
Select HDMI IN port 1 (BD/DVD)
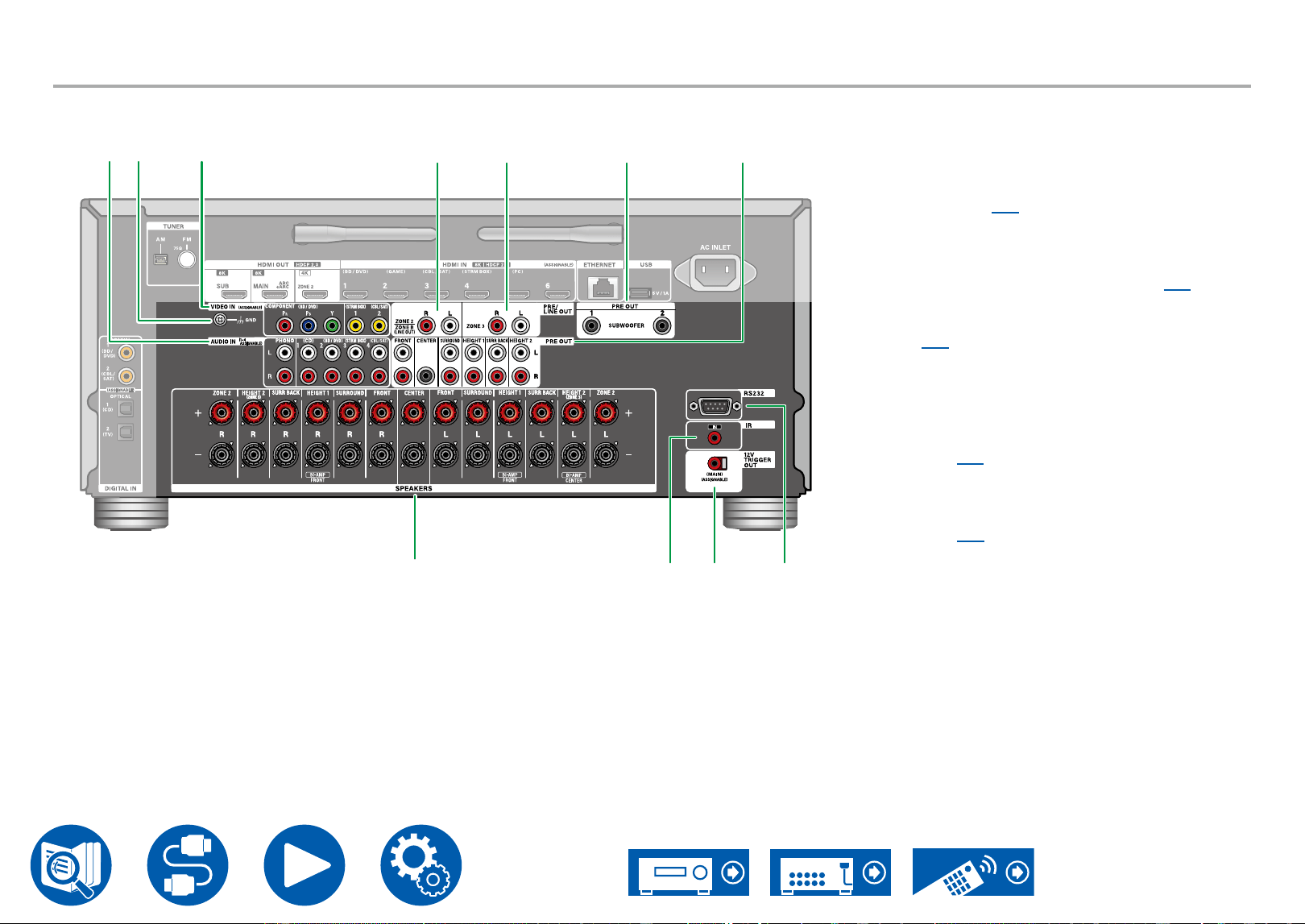[x=355, y=295]
